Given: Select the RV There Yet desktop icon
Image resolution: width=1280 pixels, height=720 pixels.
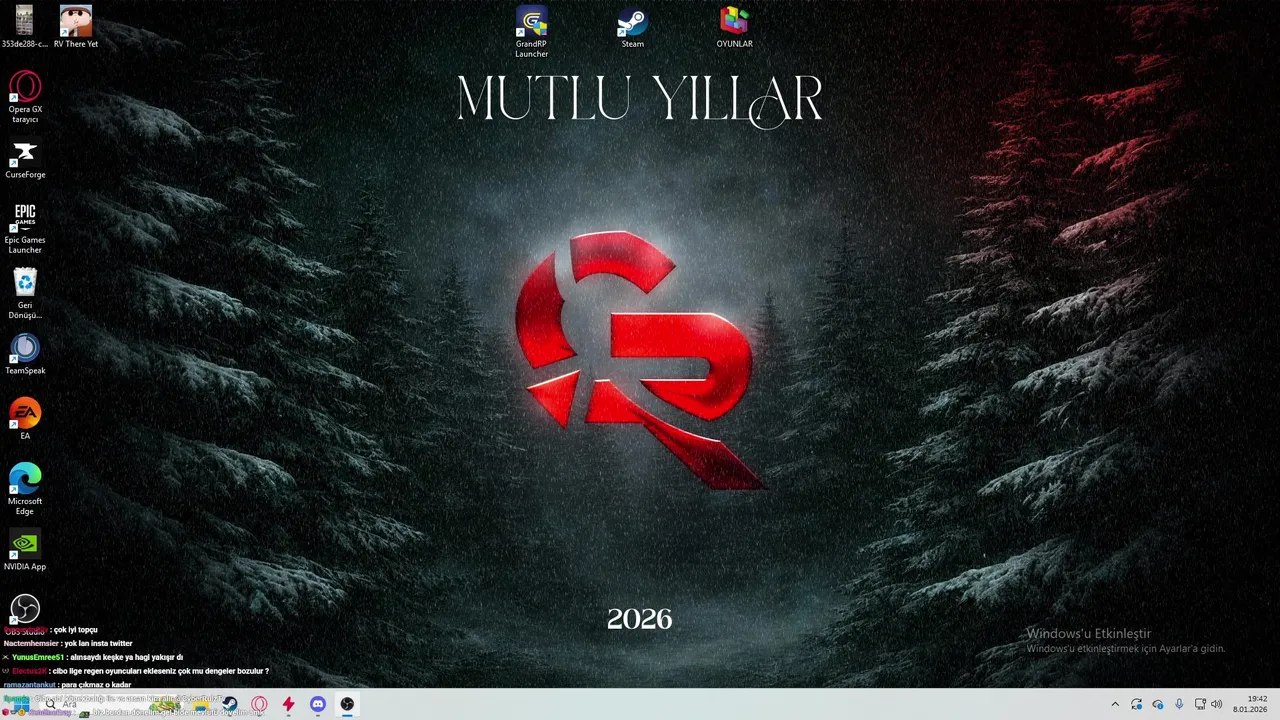Looking at the screenshot, I should pos(76,27).
